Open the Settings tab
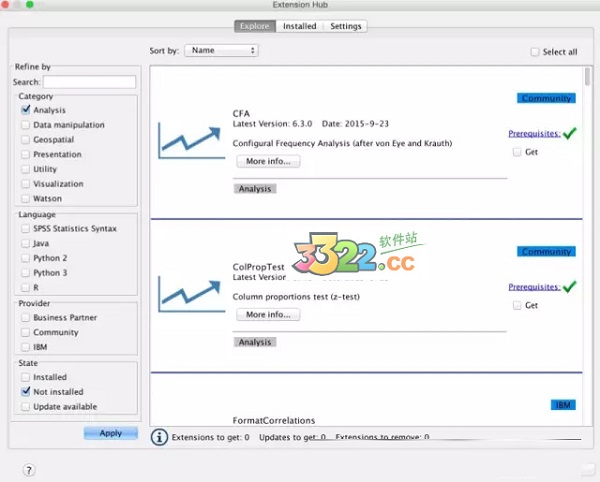Image resolution: width=600 pixels, height=482 pixels. click(346, 26)
